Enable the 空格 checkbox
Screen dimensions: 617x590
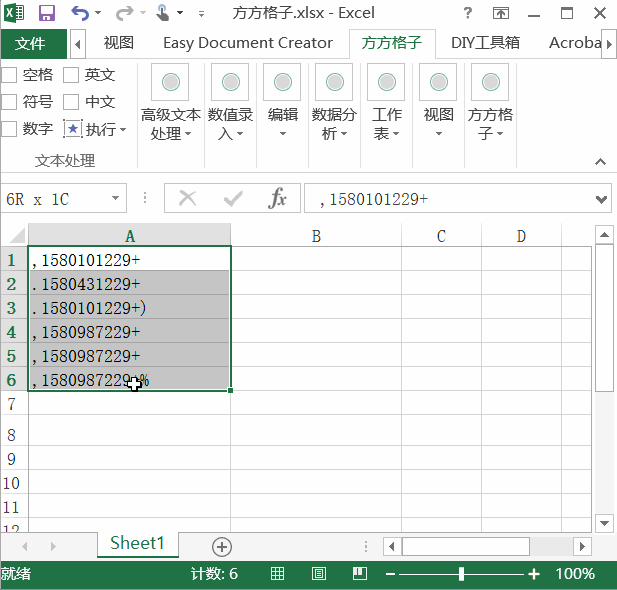pos(9,75)
